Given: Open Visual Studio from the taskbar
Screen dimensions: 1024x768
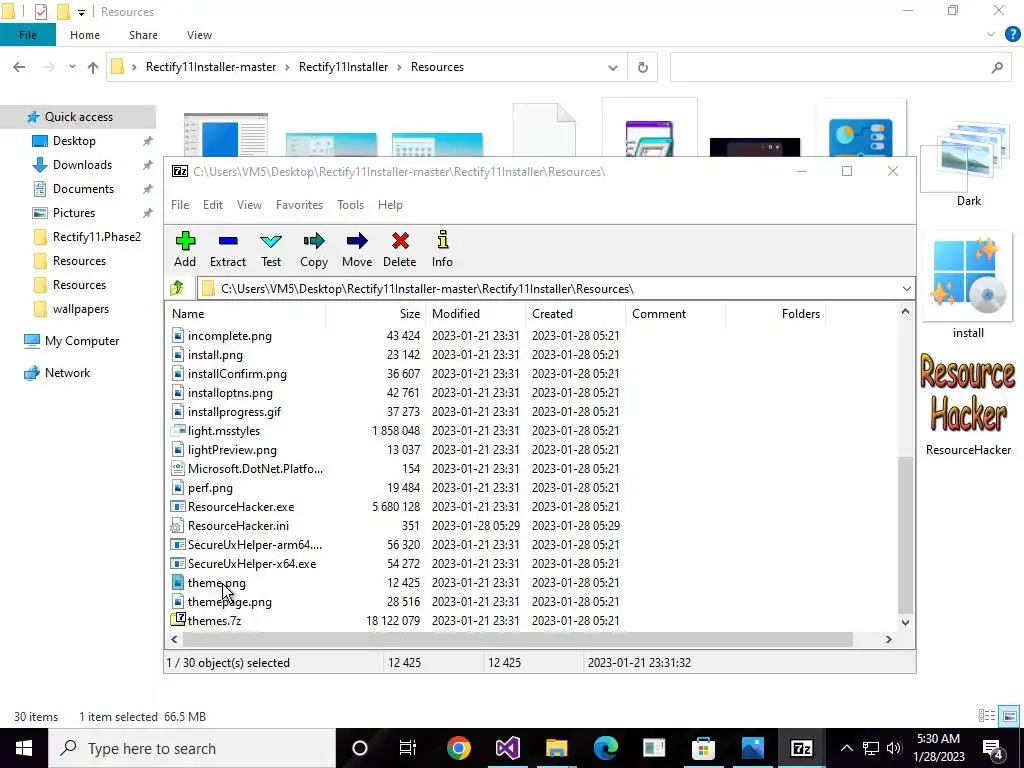Looking at the screenshot, I should click(507, 748).
